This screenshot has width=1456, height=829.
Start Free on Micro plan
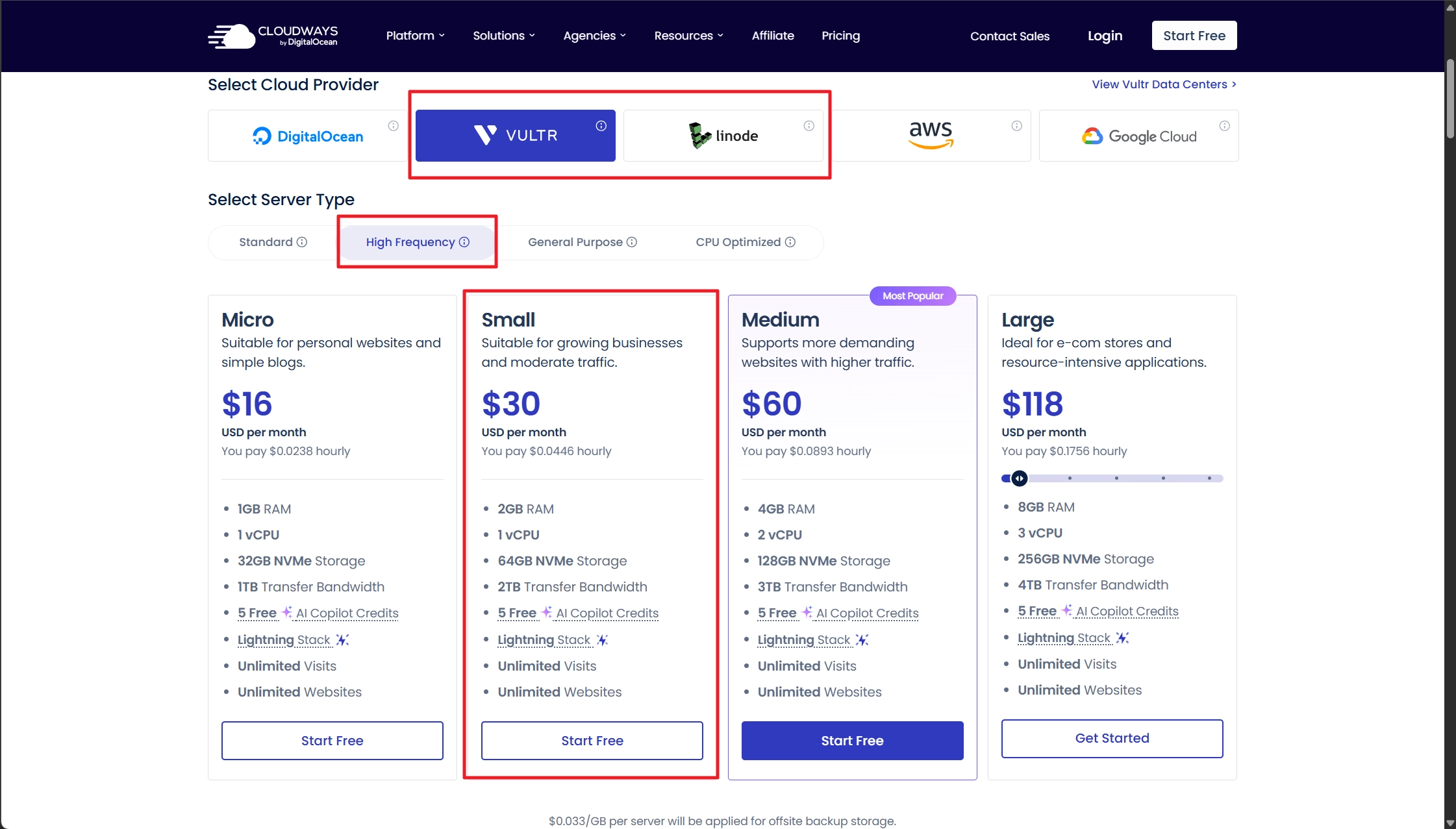click(x=333, y=741)
